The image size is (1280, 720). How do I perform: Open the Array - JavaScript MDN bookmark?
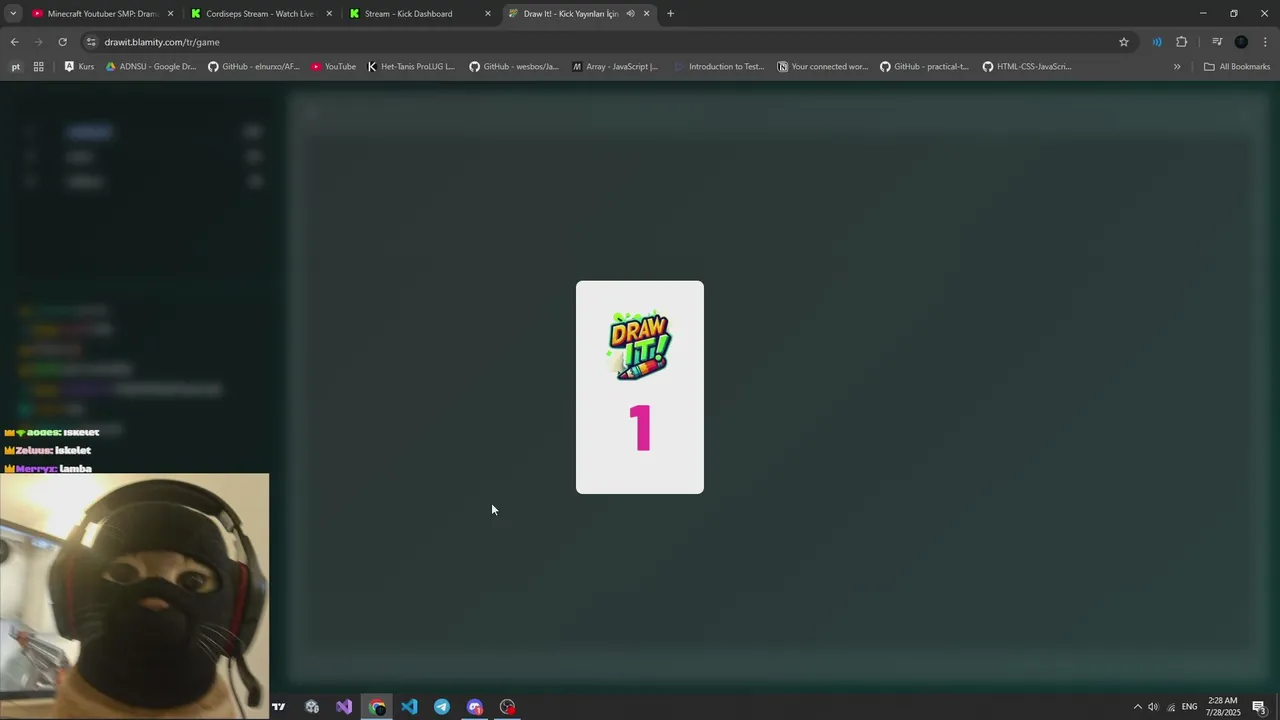pyautogui.click(x=614, y=67)
